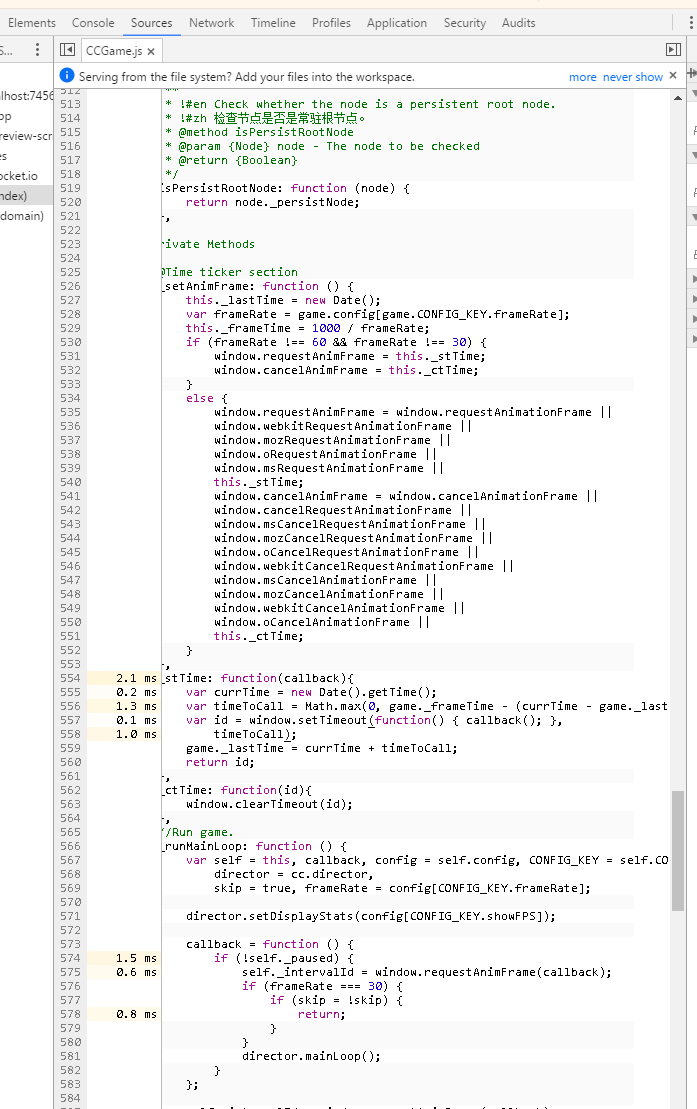Dismiss the workspace info bar
Viewport: 697px width, 1109px height.
coord(673,76)
